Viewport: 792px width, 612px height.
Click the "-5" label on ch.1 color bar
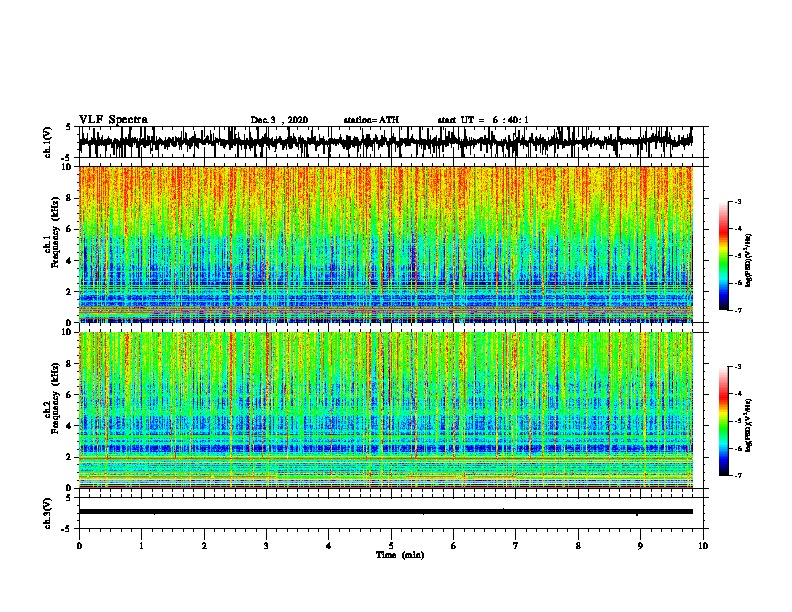738,256
